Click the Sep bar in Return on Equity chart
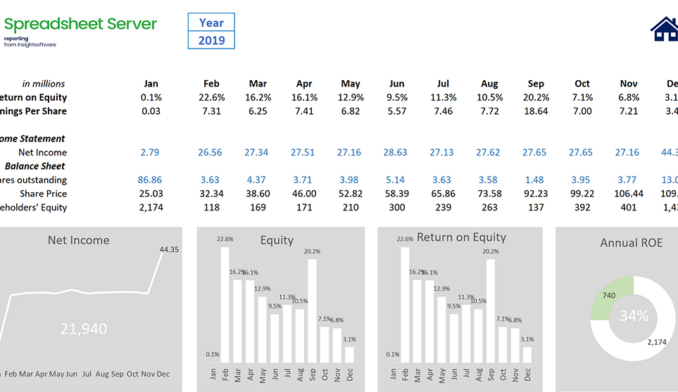678x392 pixels. point(491,311)
